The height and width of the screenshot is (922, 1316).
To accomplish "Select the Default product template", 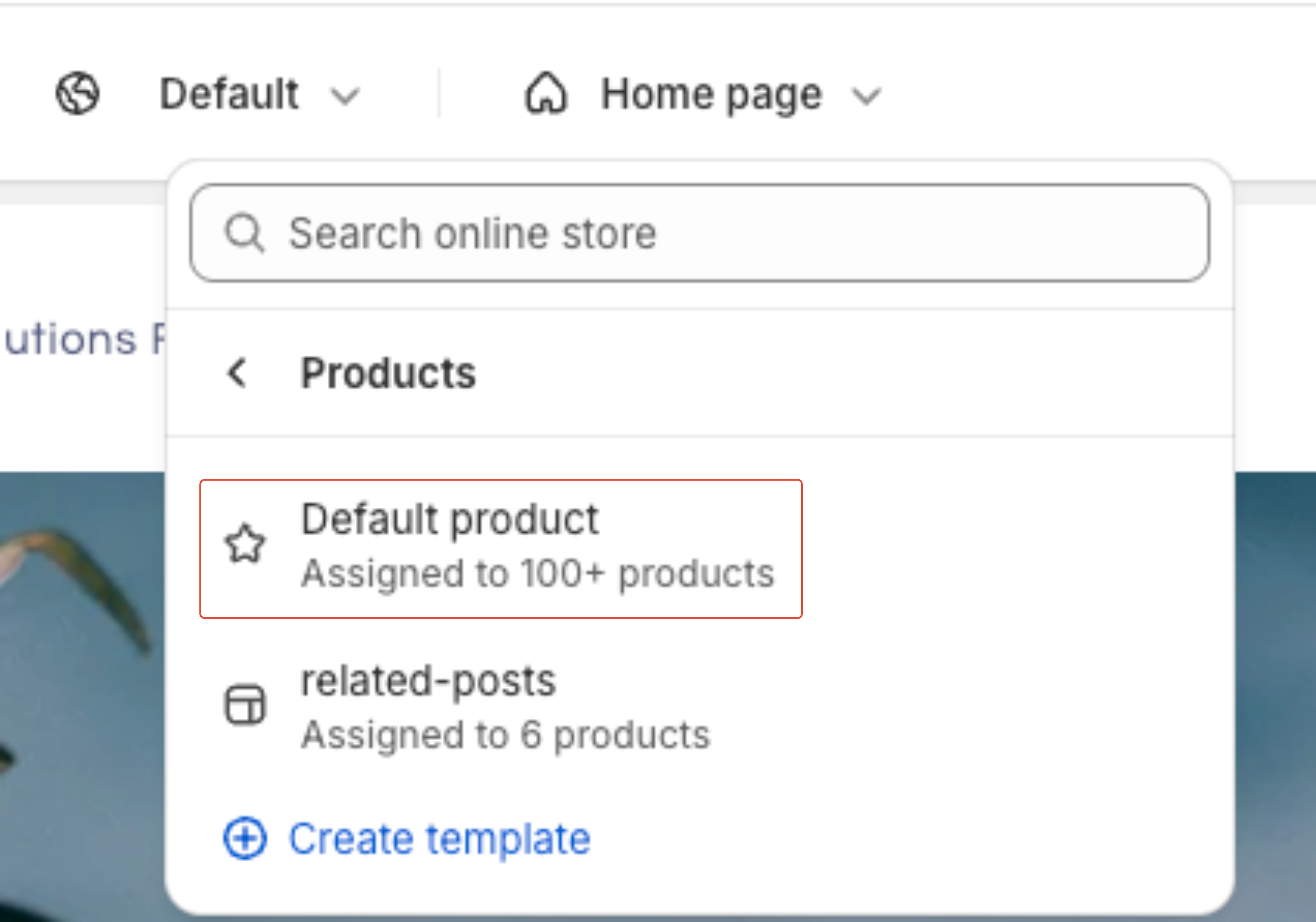I will [450, 520].
